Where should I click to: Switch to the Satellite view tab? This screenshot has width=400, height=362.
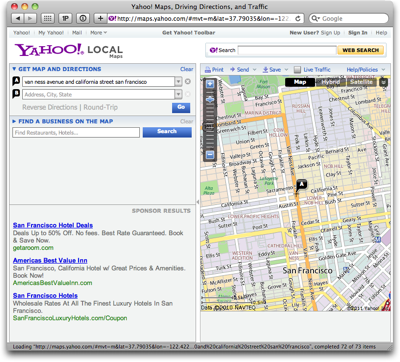[x=361, y=82]
